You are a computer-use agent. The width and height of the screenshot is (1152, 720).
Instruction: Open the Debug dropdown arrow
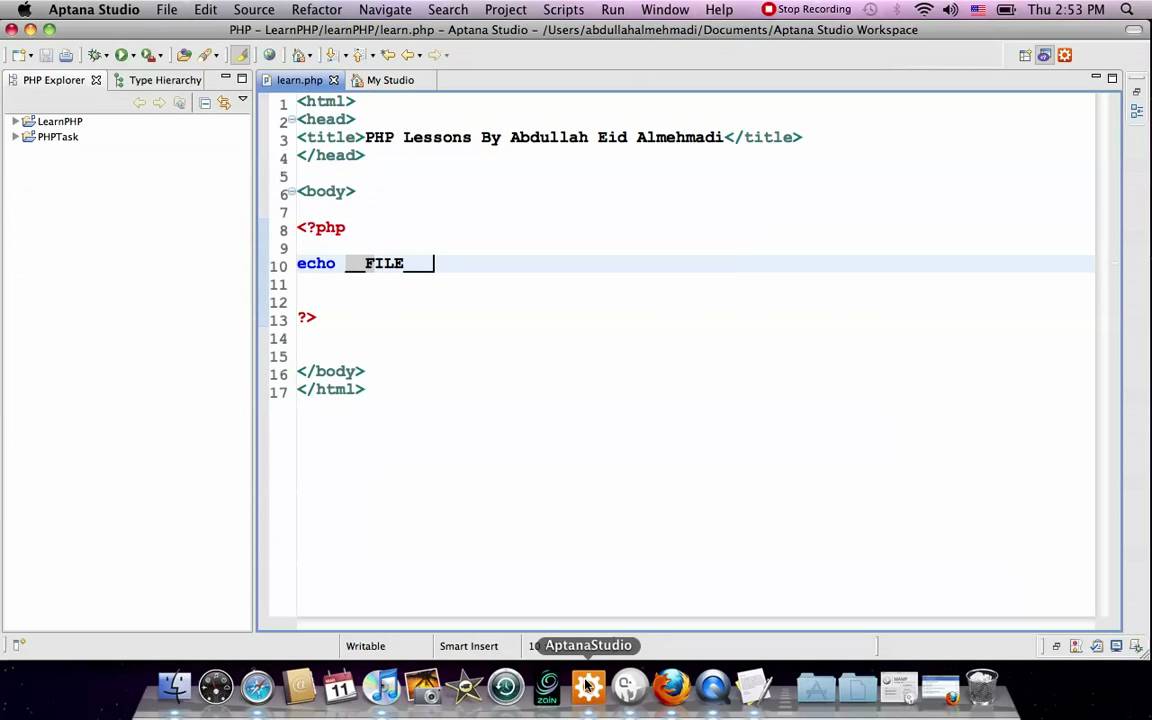pos(107,56)
